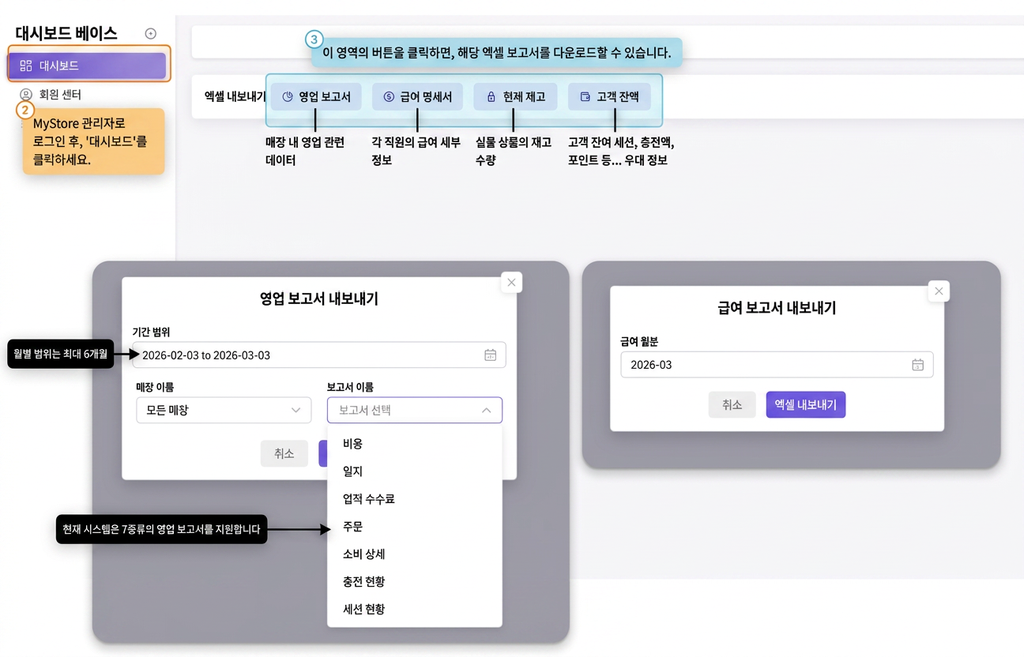This screenshot has width=1024, height=657.
Task: Click the coin icon on 급여 명세서
Action: point(389,97)
